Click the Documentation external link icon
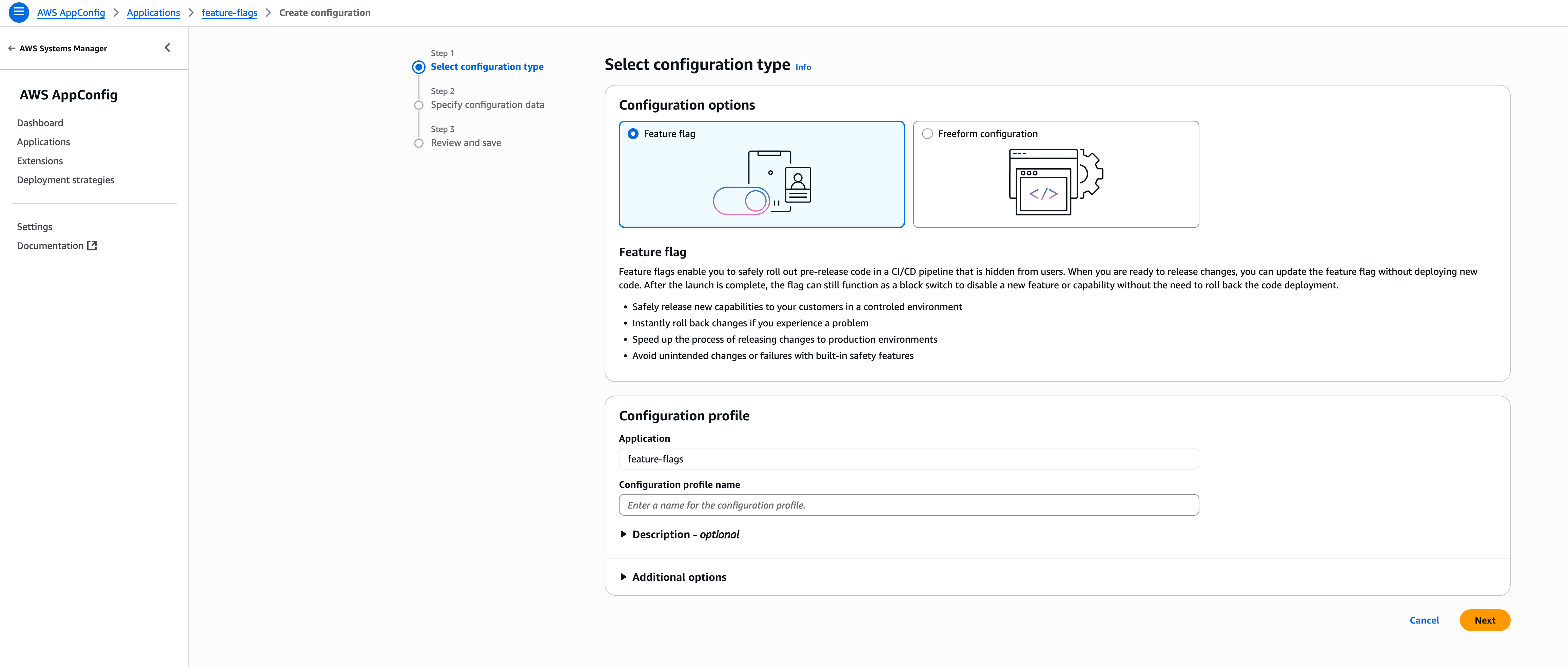1568x667 pixels. coord(92,246)
